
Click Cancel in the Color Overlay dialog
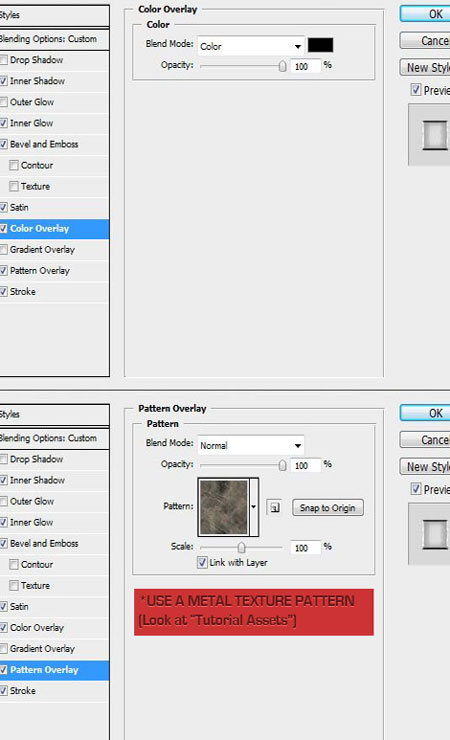coord(425,41)
